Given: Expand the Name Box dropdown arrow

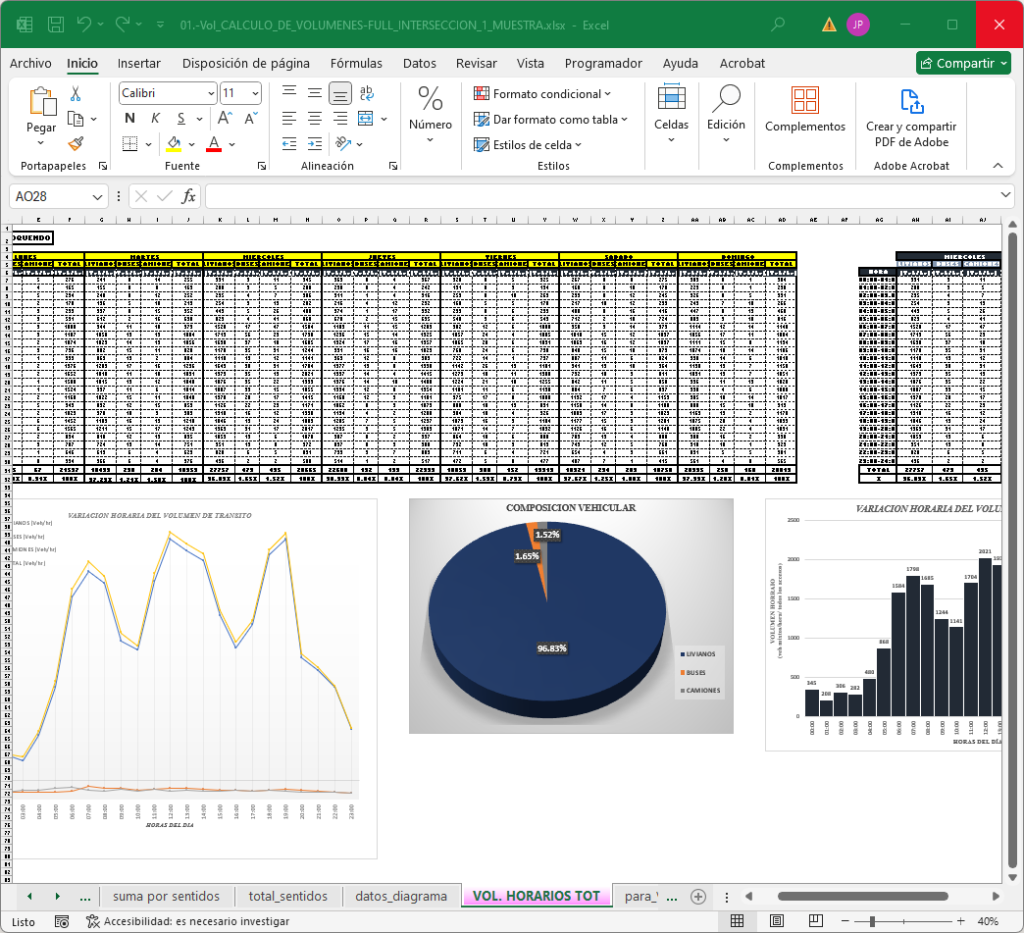Looking at the screenshot, I should pos(97,197).
